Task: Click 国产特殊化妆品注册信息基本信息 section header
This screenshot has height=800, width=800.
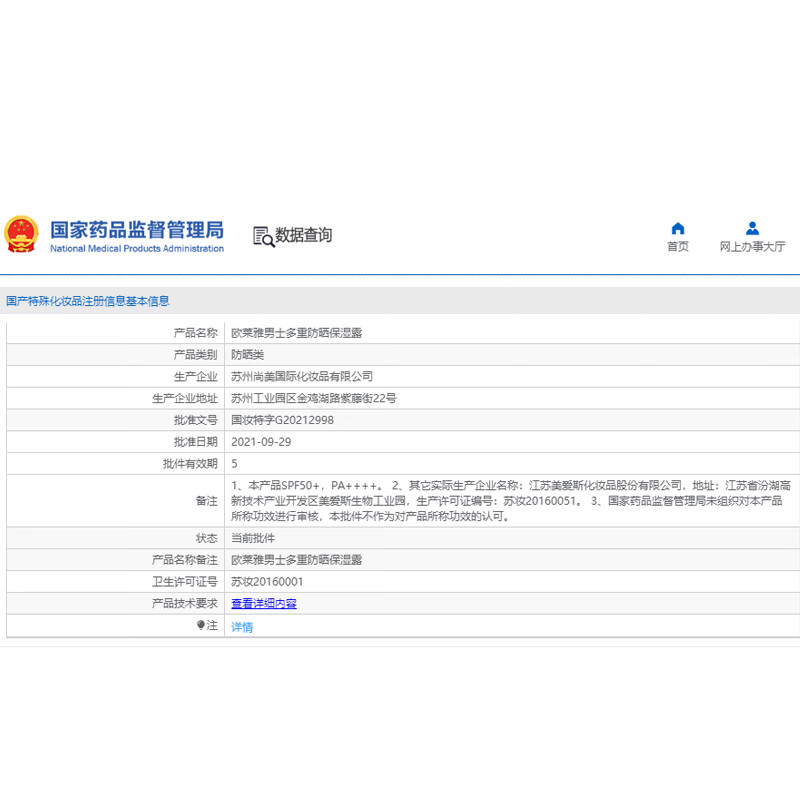Action: click(88, 301)
